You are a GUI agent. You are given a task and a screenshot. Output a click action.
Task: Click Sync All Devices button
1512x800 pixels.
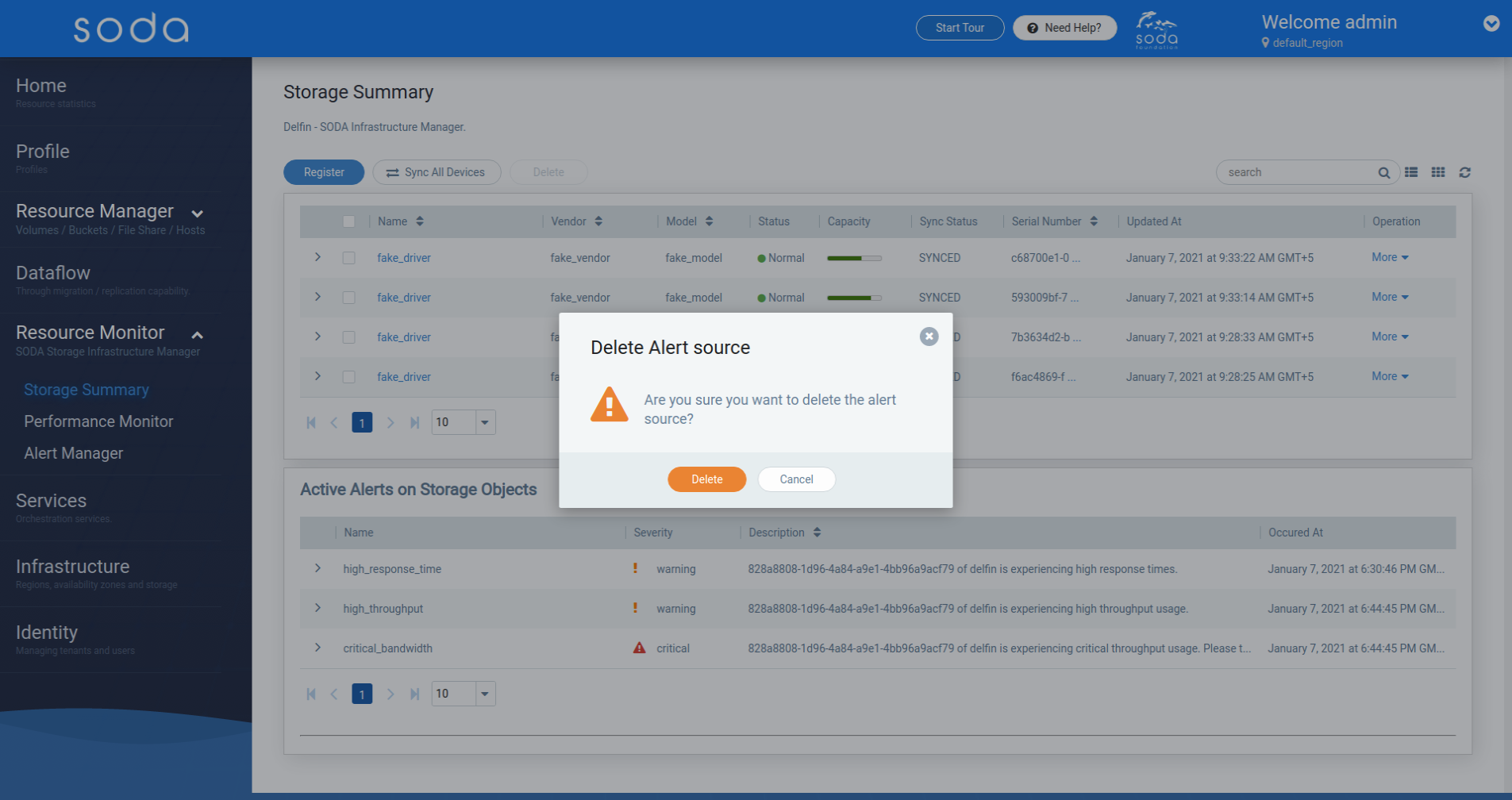pos(437,172)
